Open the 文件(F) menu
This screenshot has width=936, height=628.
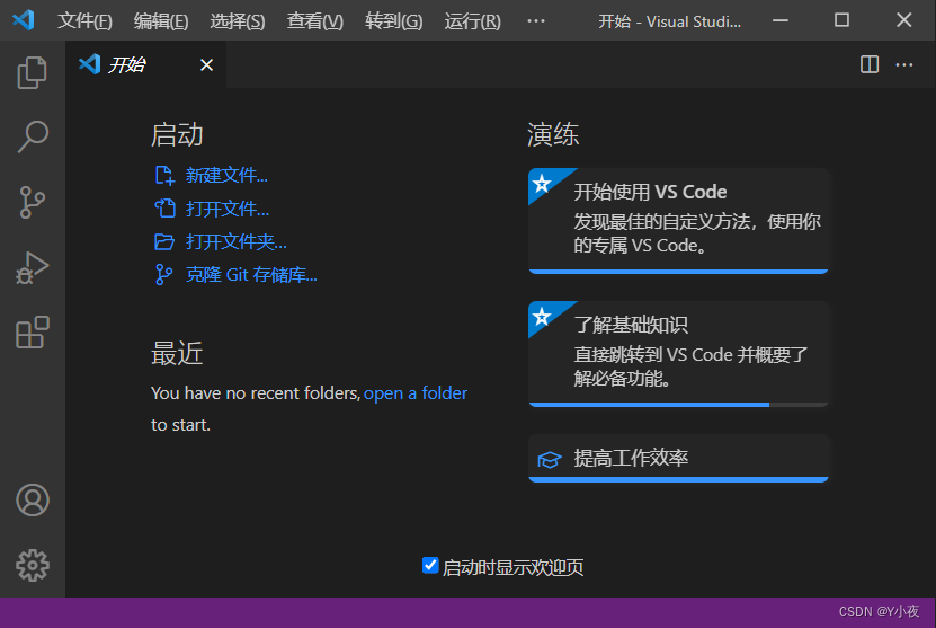click(x=85, y=21)
